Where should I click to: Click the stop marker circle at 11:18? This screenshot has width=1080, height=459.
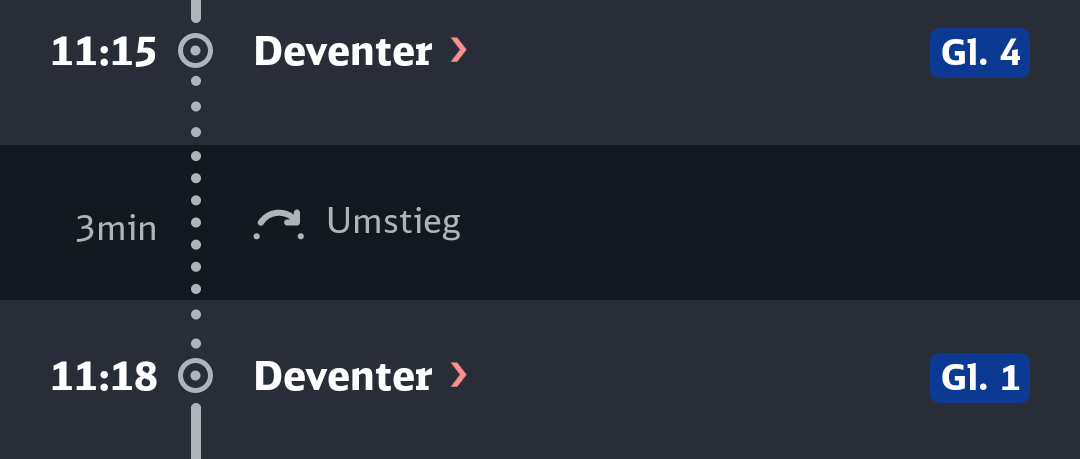click(x=196, y=376)
